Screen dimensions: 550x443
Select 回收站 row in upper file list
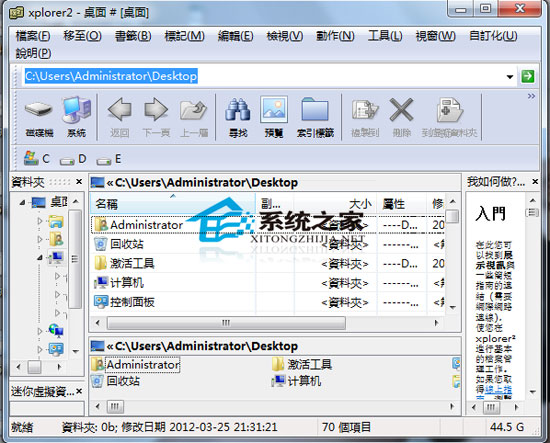pos(267,244)
